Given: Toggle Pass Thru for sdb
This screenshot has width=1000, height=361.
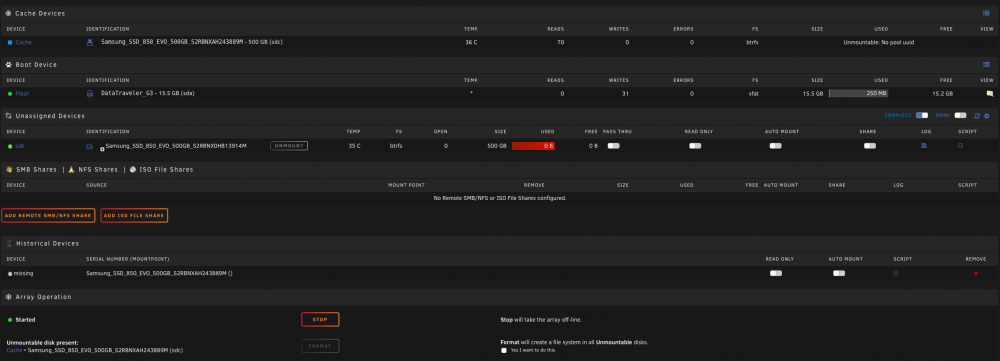Looking at the screenshot, I should [x=614, y=146].
